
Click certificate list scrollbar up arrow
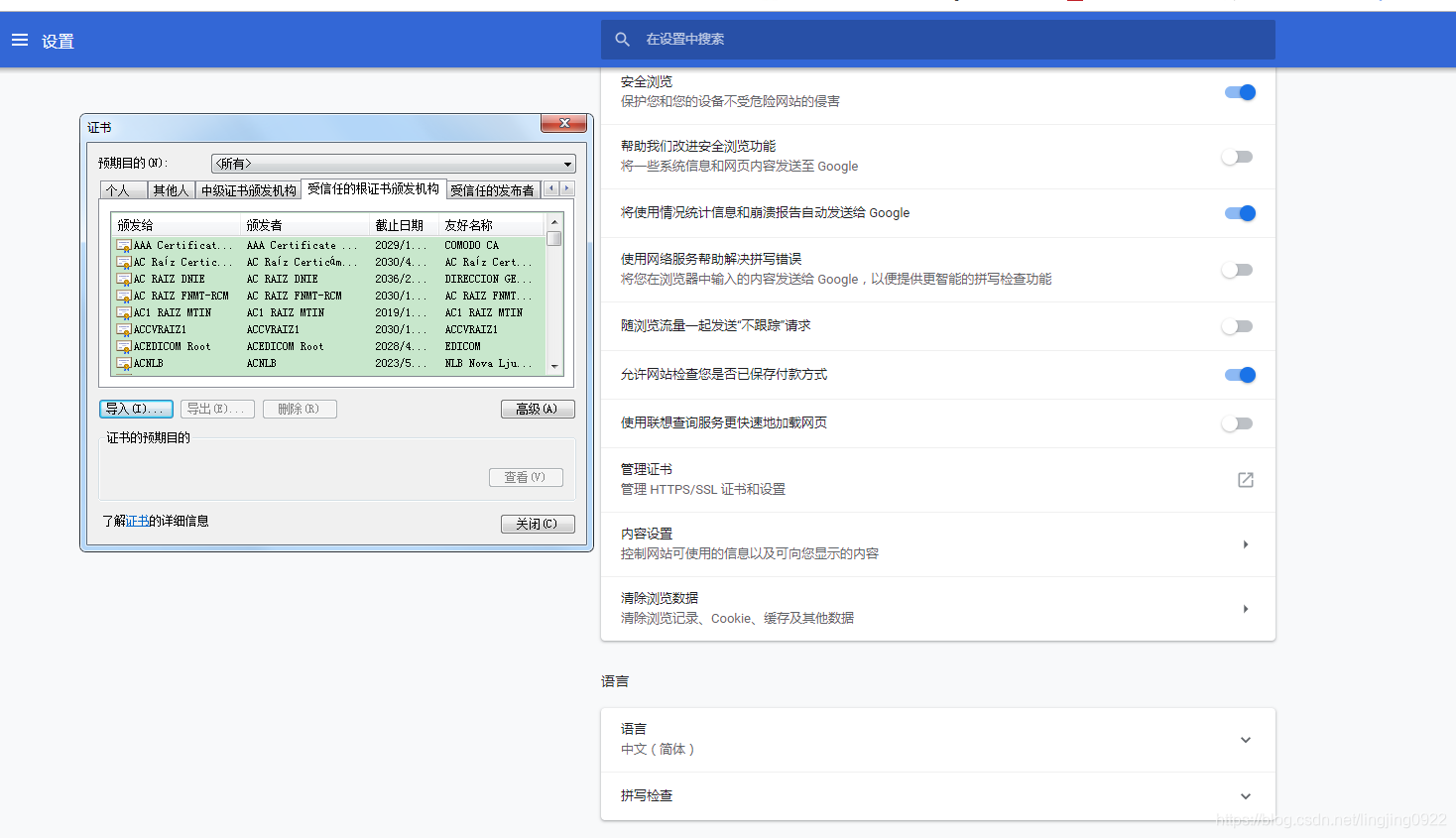click(x=554, y=222)
